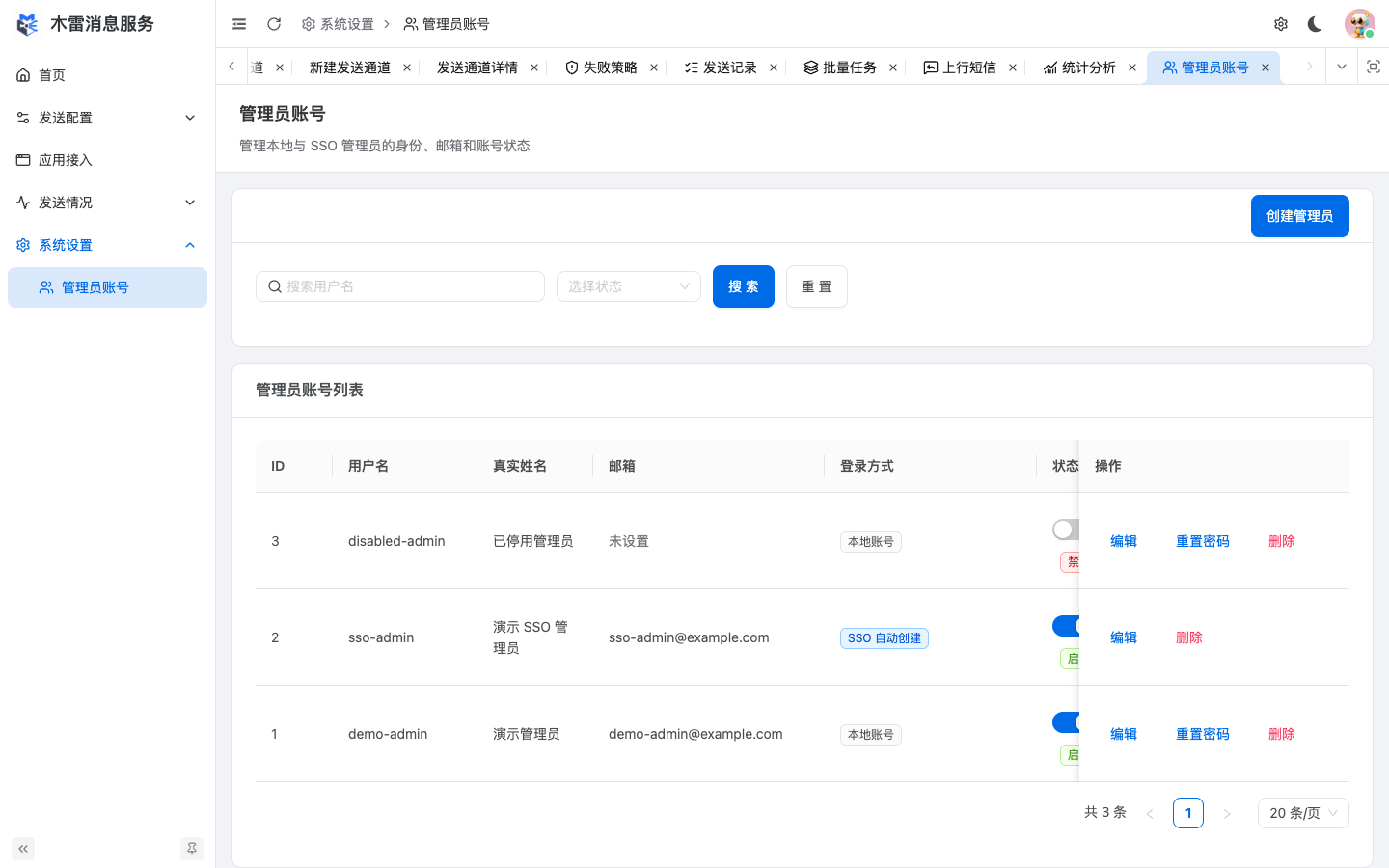Close the 发送记录 tab

774,68
